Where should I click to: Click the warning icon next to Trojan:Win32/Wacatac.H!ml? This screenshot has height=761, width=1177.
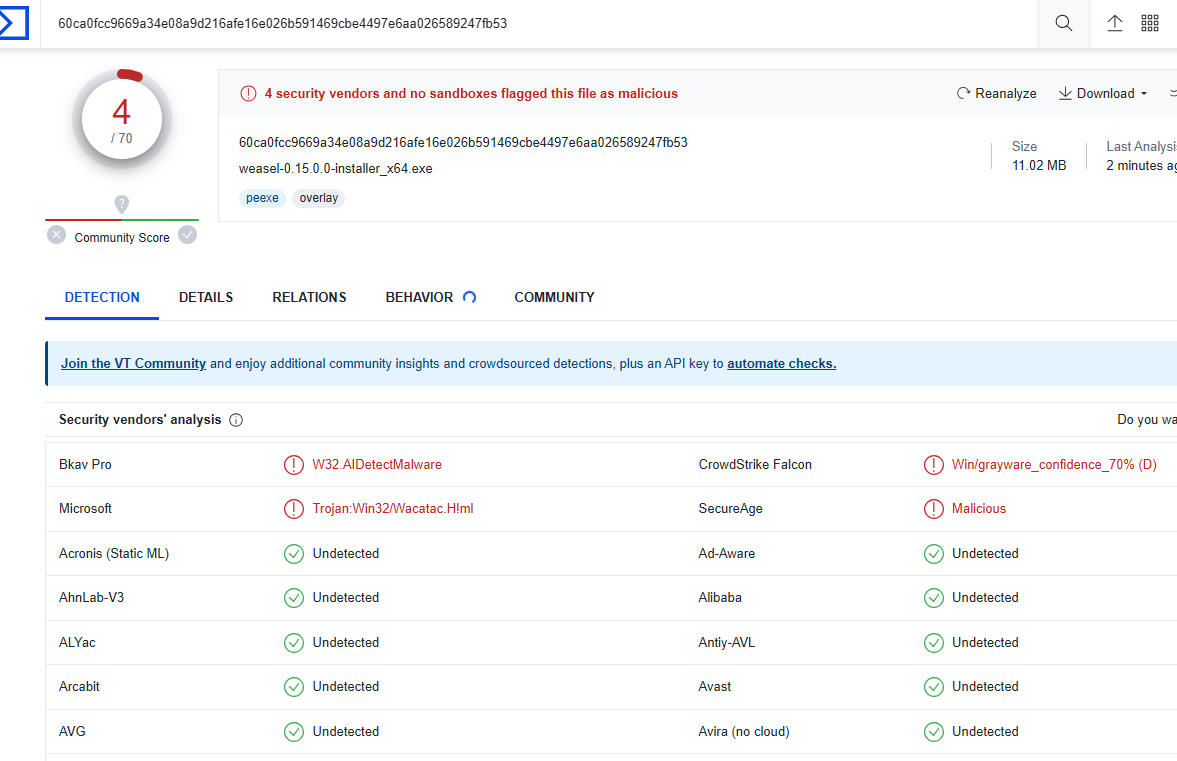click(294, 508)
